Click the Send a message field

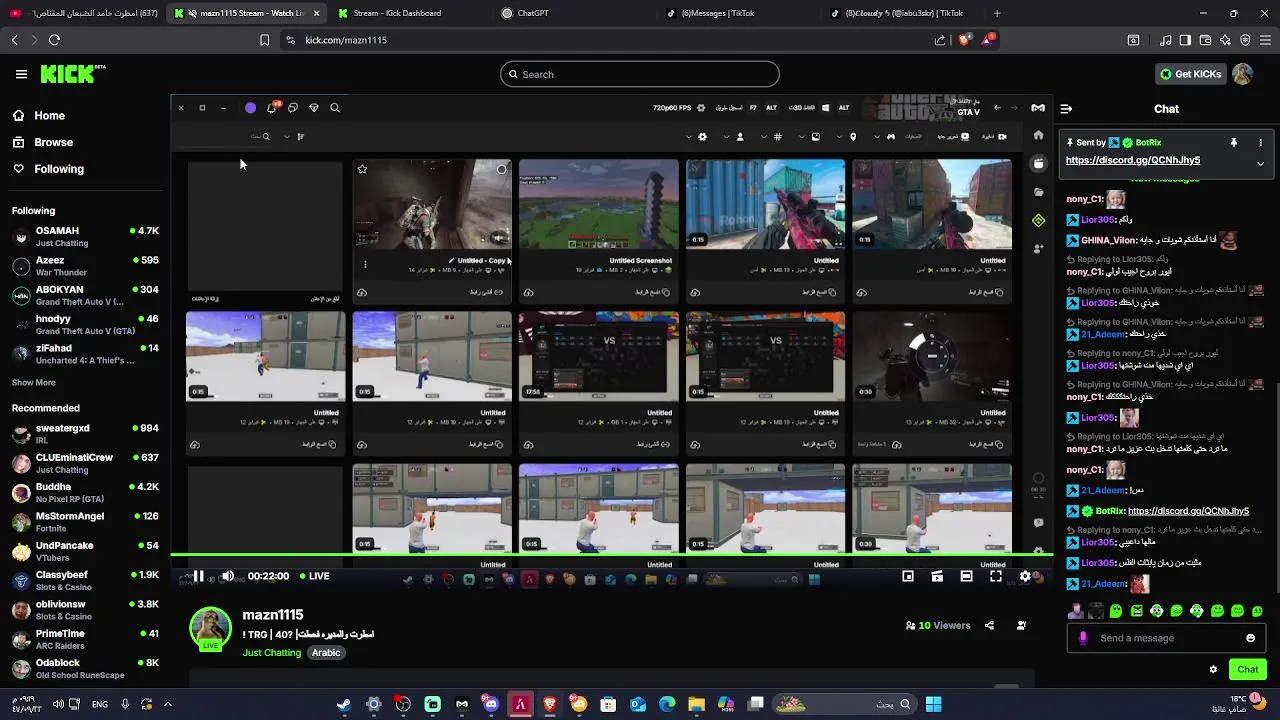pos(1166,638)
